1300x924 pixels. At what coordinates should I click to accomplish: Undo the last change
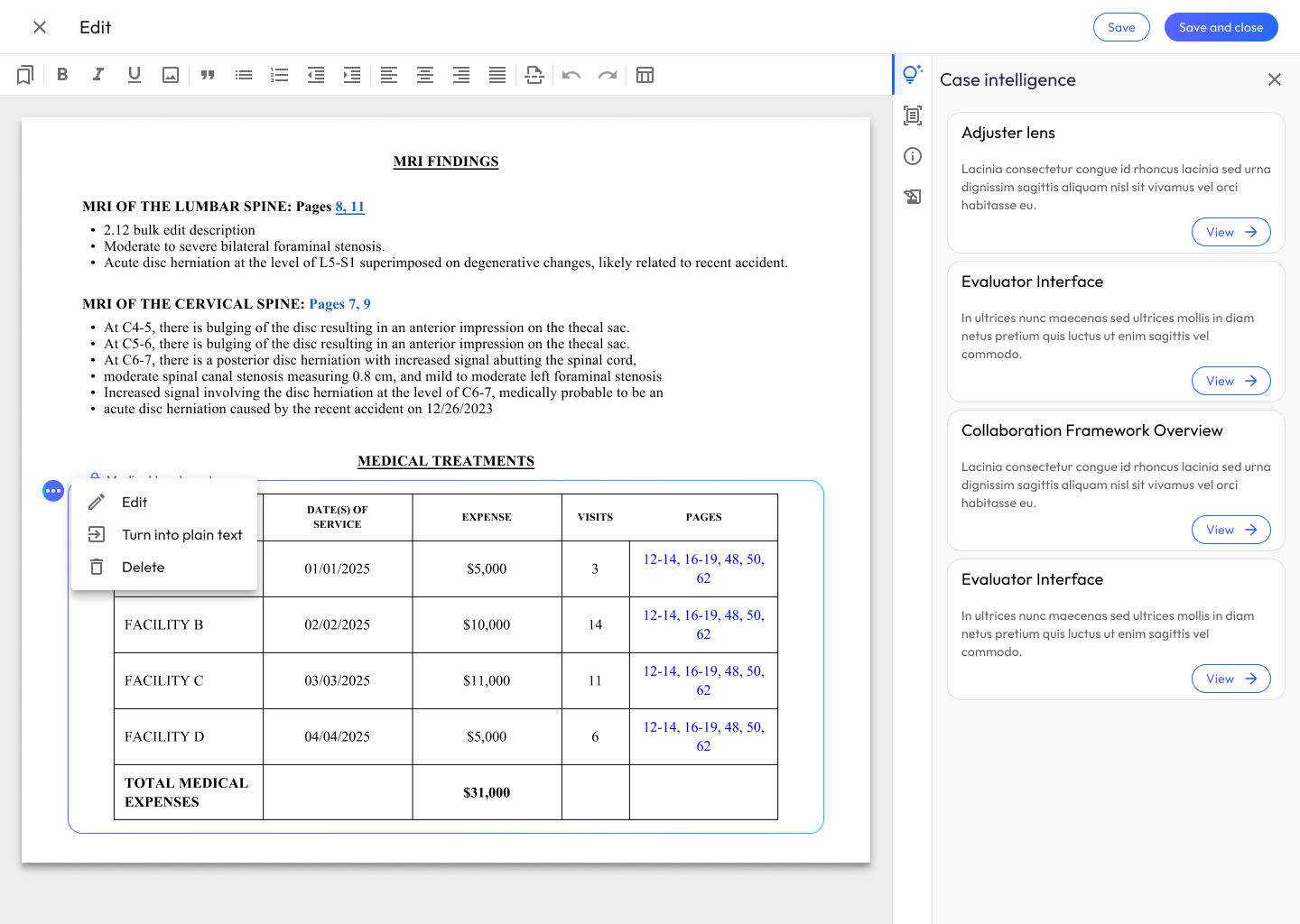coord(571,75)
